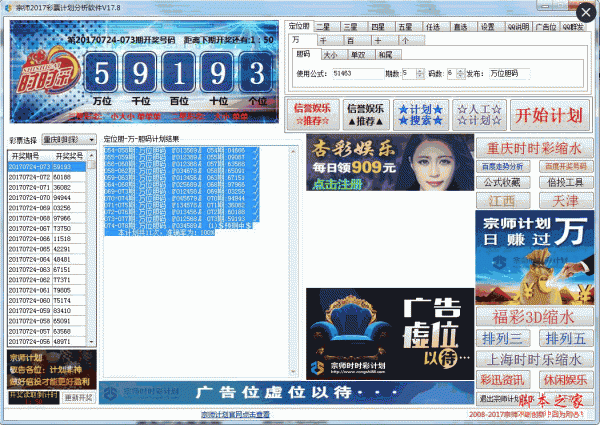Click the 江西 button
This screenshot has width=600, height=425.
click(x=503, y=200)
